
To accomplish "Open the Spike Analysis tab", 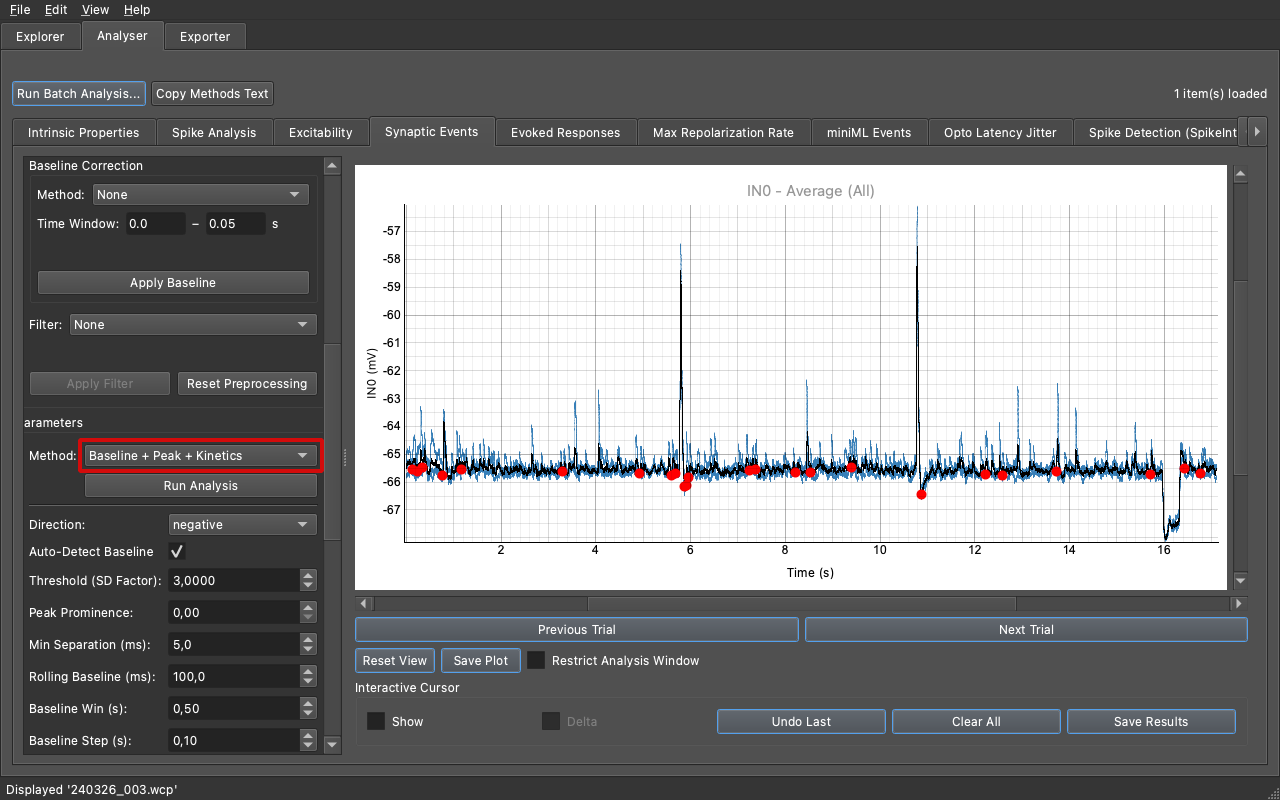I will pyautogui.click(x=214, y=132).
